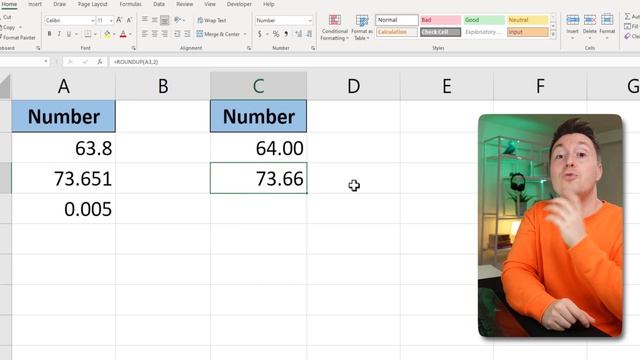Open the Alignment group dialog launcher
The height and width of the screenshot is (360, 640).
point(249,48)
